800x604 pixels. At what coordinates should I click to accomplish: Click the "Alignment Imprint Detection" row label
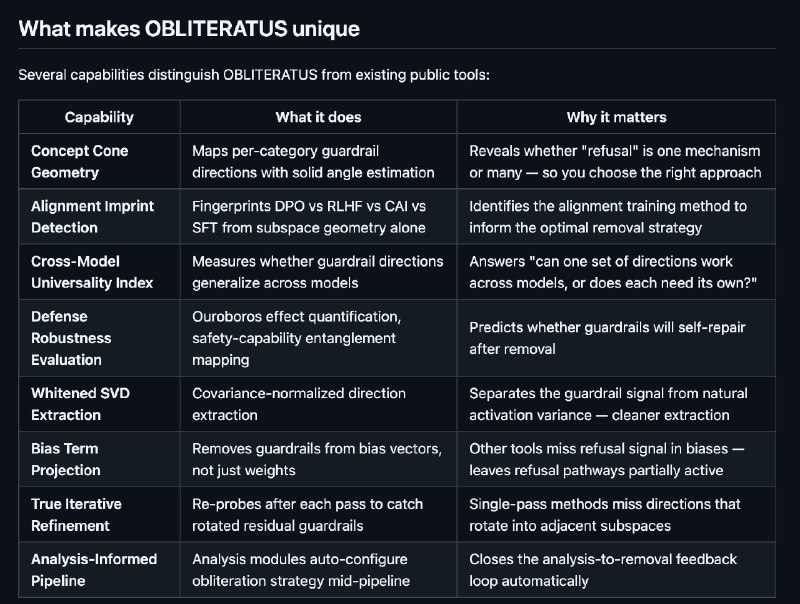click(x=91, y=216)
